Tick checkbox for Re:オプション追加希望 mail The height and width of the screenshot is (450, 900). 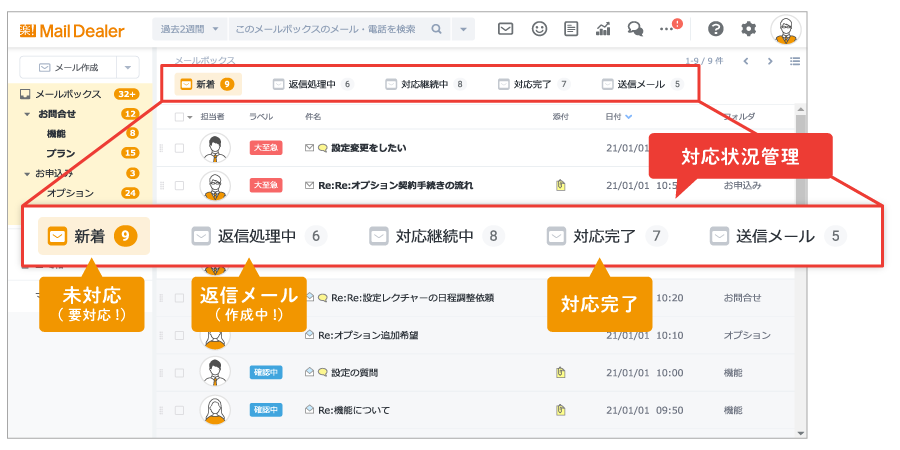pyautogui.click(x=180, y=335)
